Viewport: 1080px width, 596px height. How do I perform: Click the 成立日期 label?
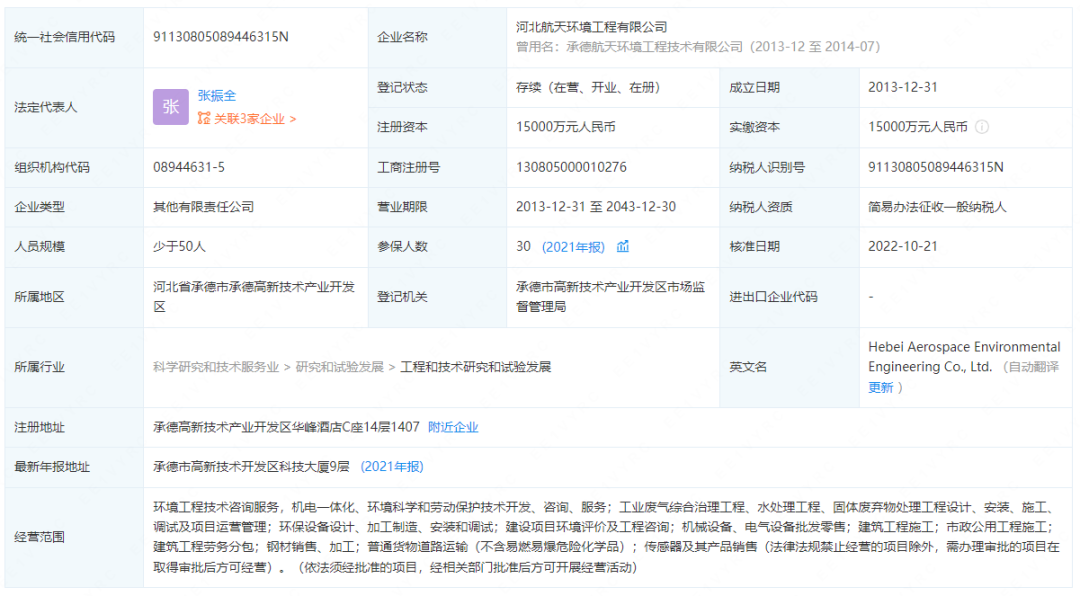[754, 88]
